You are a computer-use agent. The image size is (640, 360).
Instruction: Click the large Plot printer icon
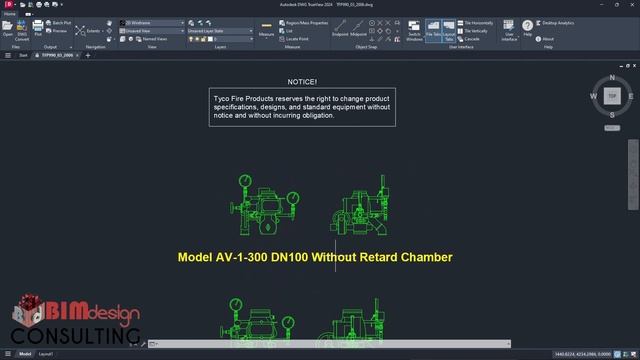(38, 28)
